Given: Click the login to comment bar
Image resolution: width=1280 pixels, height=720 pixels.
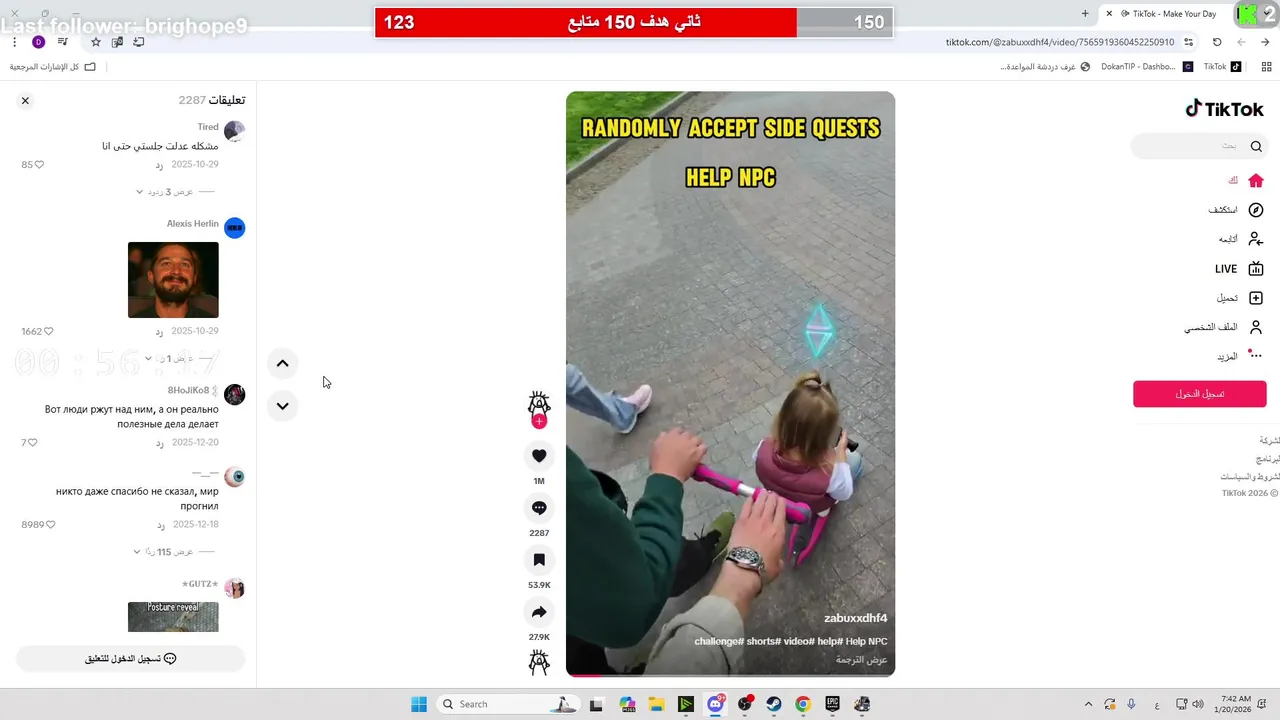Looking at the screenshot, I should [131, 659].
